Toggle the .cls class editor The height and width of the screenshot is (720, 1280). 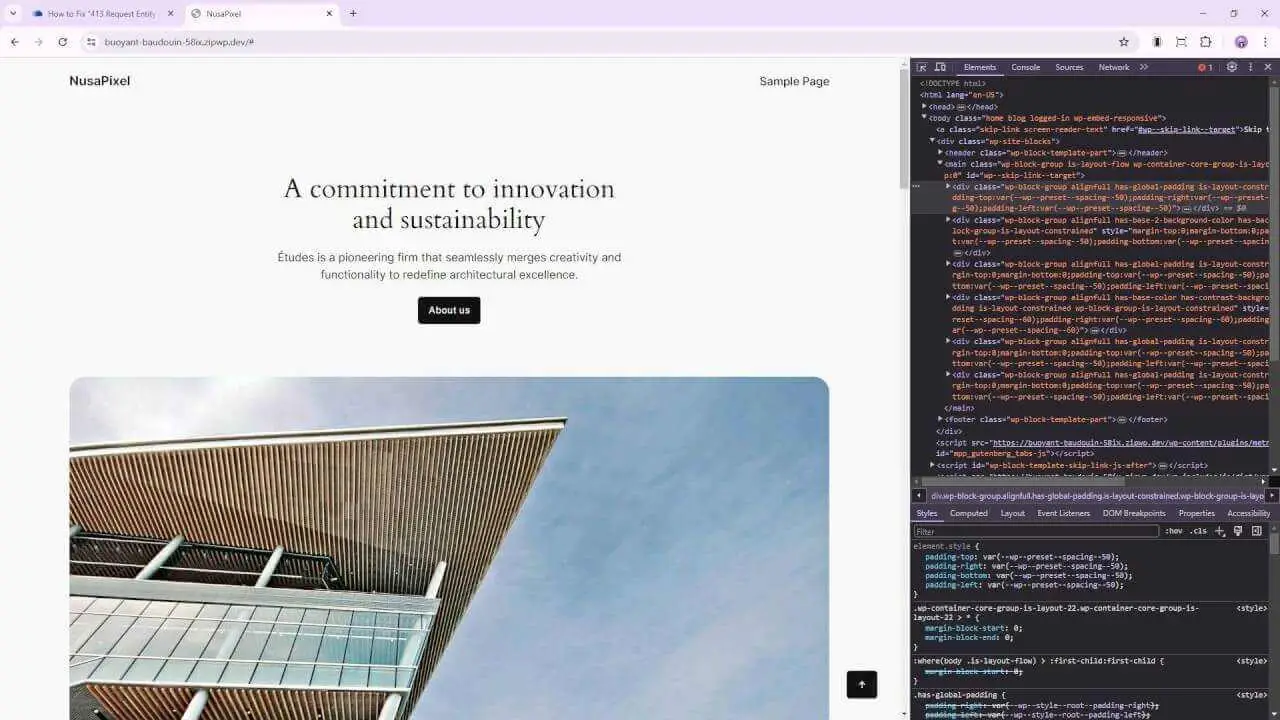pyautogui.click(x=1198, y=531)
